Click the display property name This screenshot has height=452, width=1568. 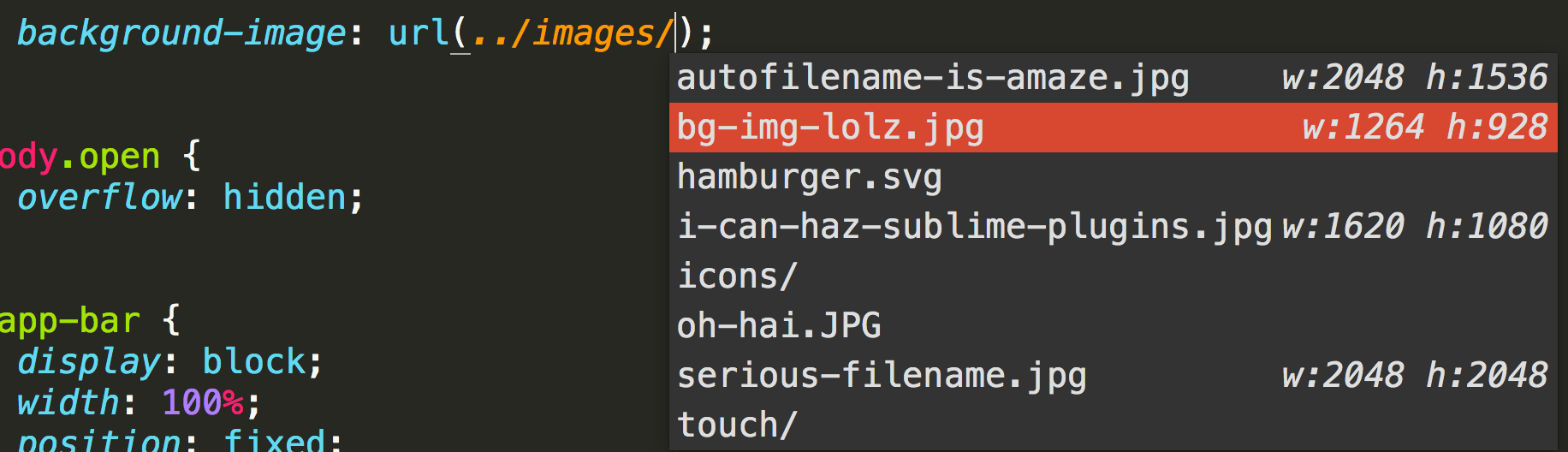(x=89, y=362)
